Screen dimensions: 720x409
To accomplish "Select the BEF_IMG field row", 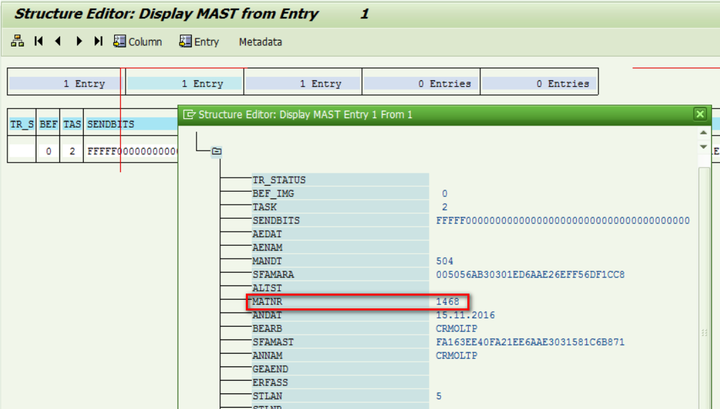I will point(340,194).
